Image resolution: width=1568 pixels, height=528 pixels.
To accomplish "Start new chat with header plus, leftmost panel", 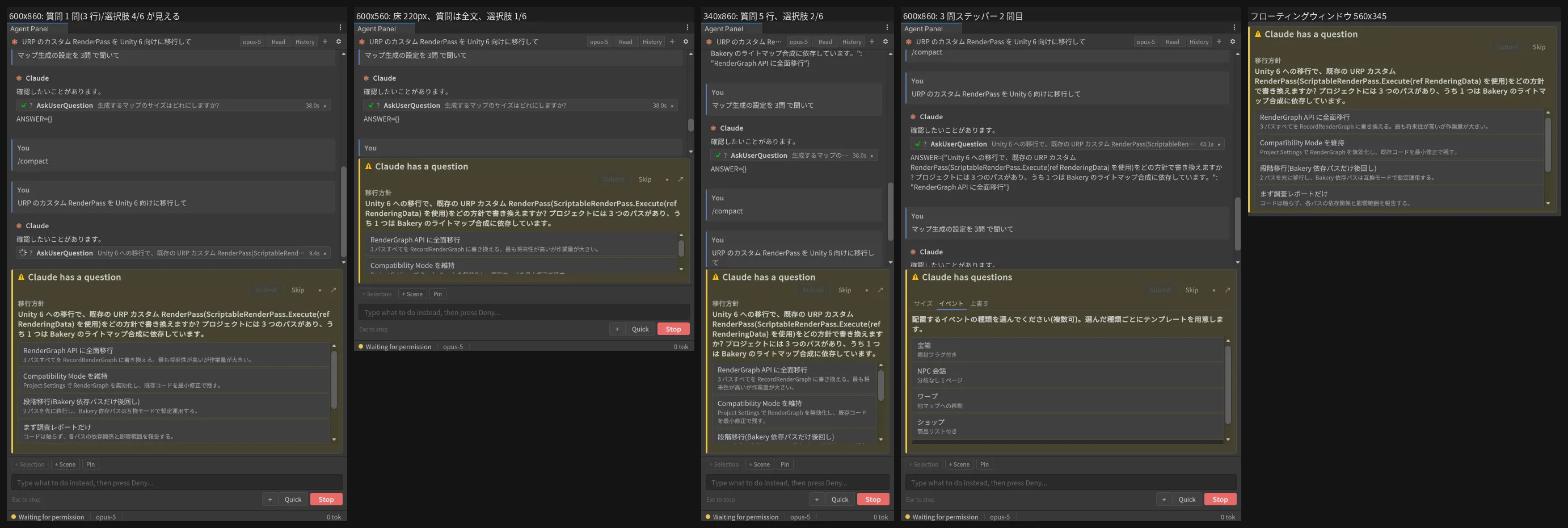I will (325, 42).
